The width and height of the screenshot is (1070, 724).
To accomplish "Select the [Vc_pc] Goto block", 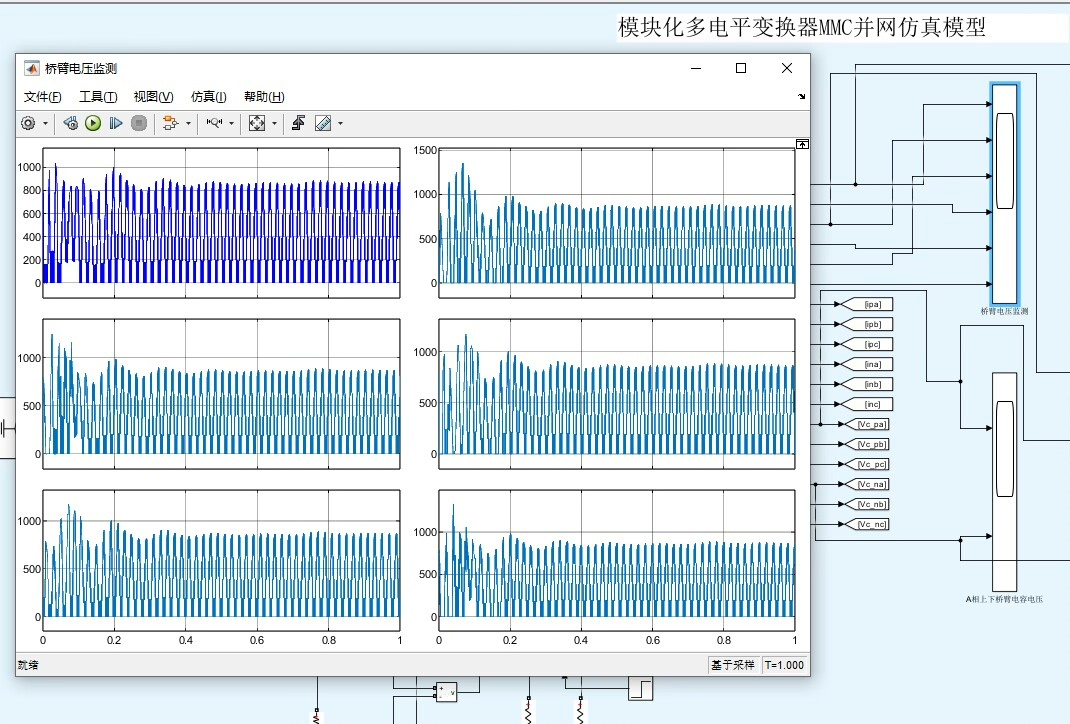I will tap(867, 464).
